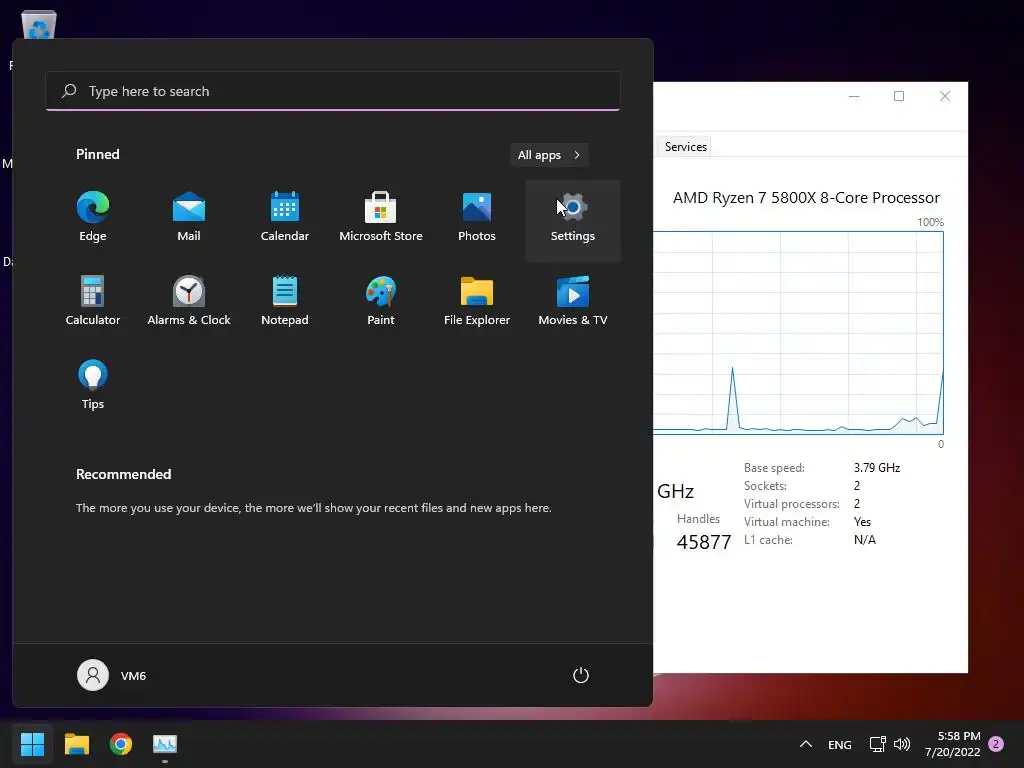Open the Recycle Bin desktop icon
1024x768 pixels.
click(x=39, y=25)
